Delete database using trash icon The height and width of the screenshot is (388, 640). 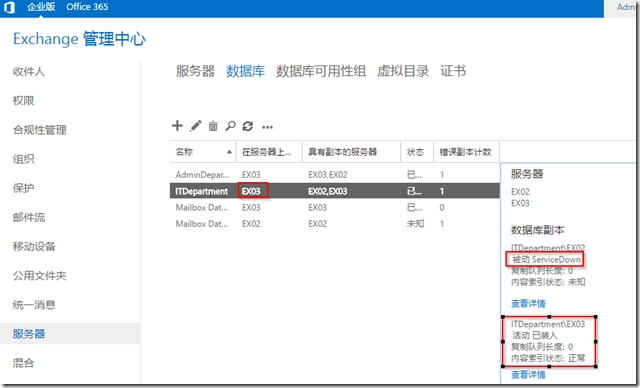pos(213,126)
